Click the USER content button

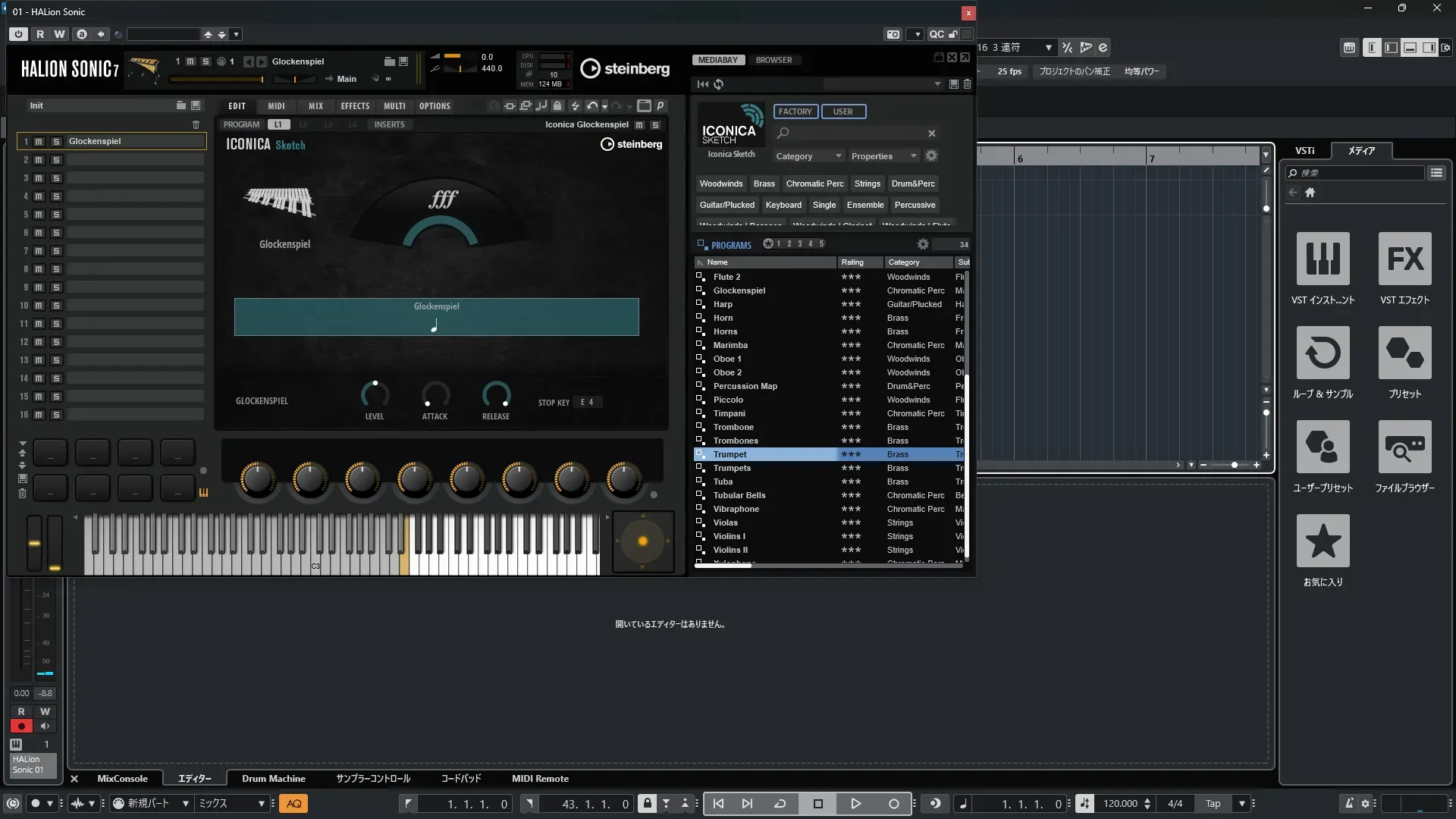click(843, 111)
